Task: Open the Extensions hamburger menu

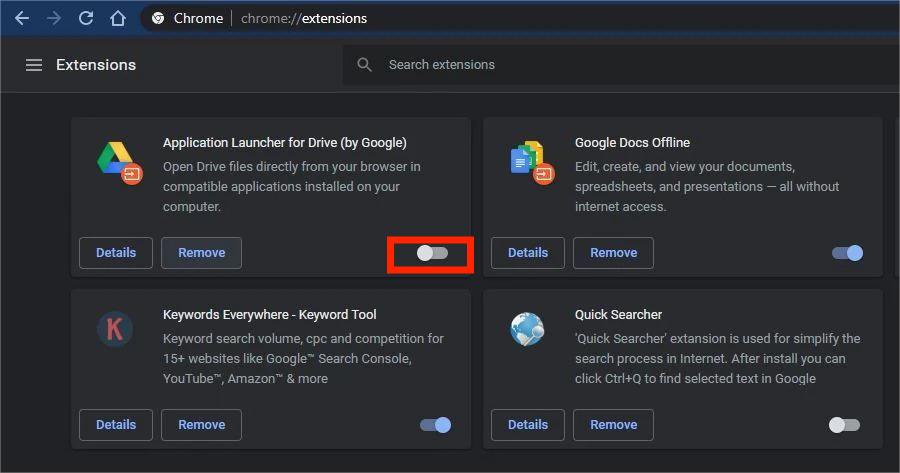Action: 34,65
